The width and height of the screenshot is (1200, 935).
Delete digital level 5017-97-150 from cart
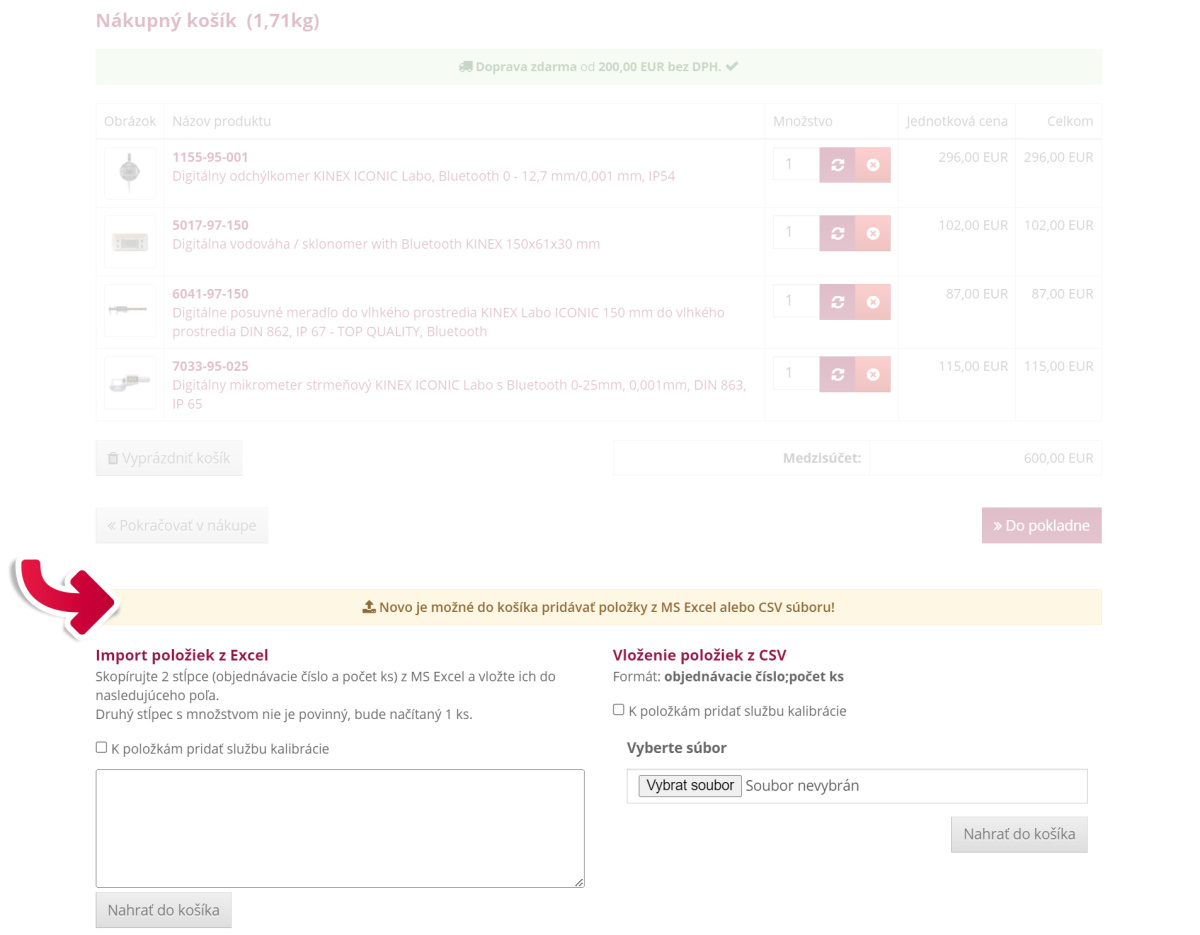point(873,233)
